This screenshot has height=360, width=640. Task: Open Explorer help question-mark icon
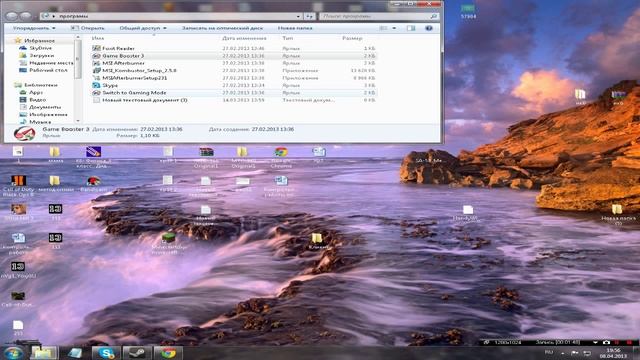[429, 28]
